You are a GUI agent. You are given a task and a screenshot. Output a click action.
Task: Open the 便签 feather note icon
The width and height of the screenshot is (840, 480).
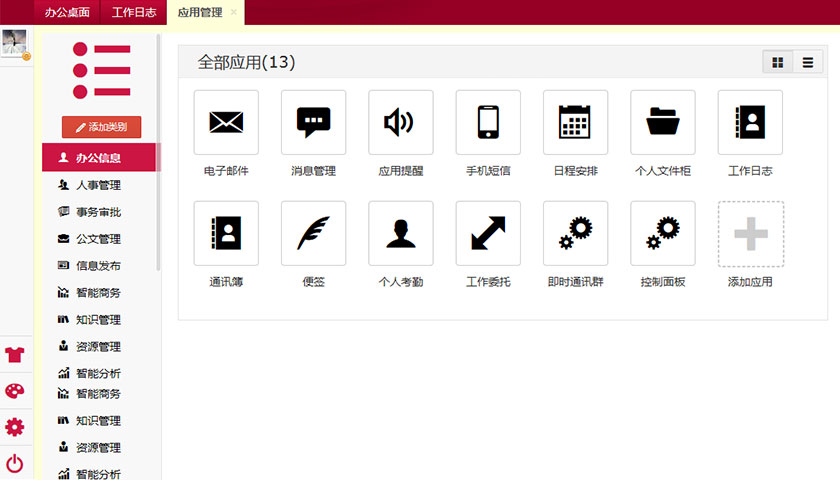313,233
